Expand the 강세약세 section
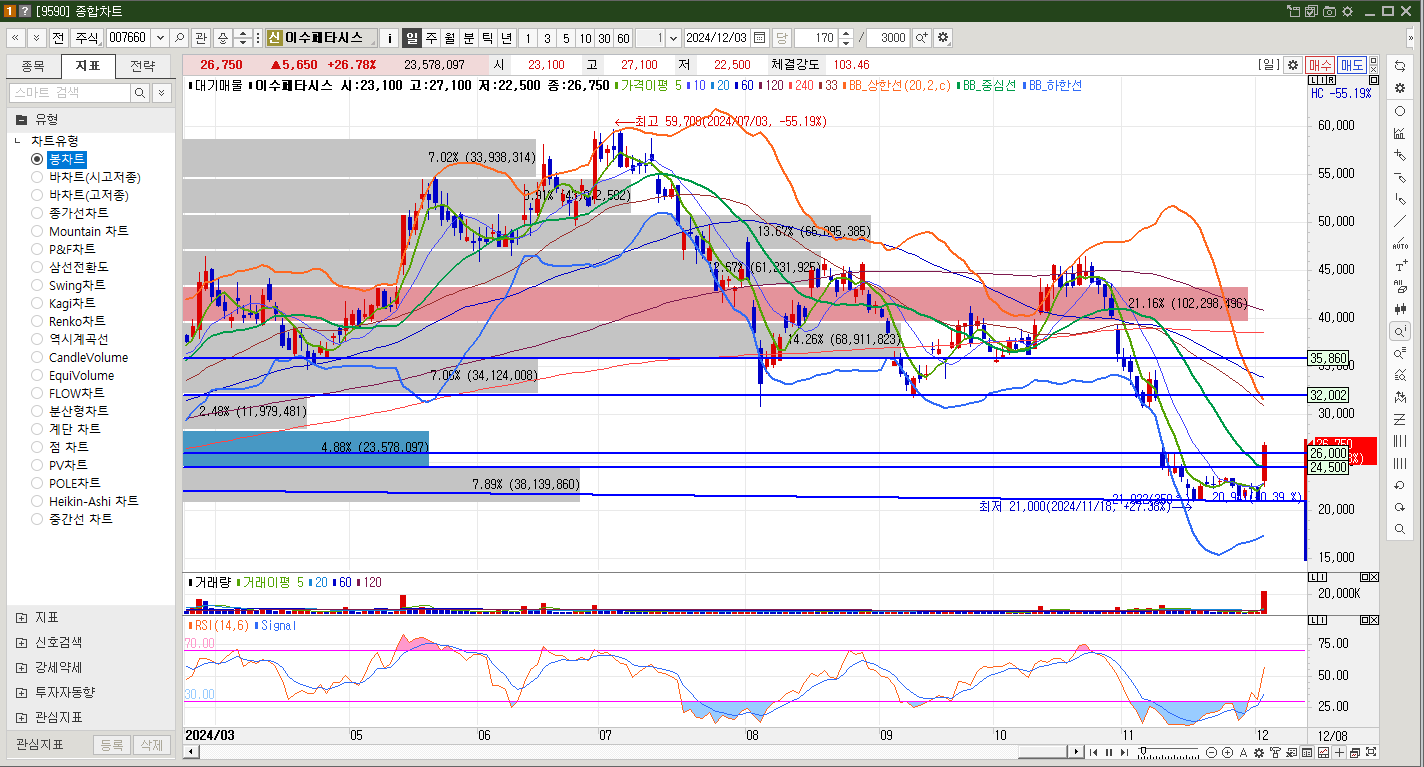Viewport: 1424px width, 767px height. (22, 667)
